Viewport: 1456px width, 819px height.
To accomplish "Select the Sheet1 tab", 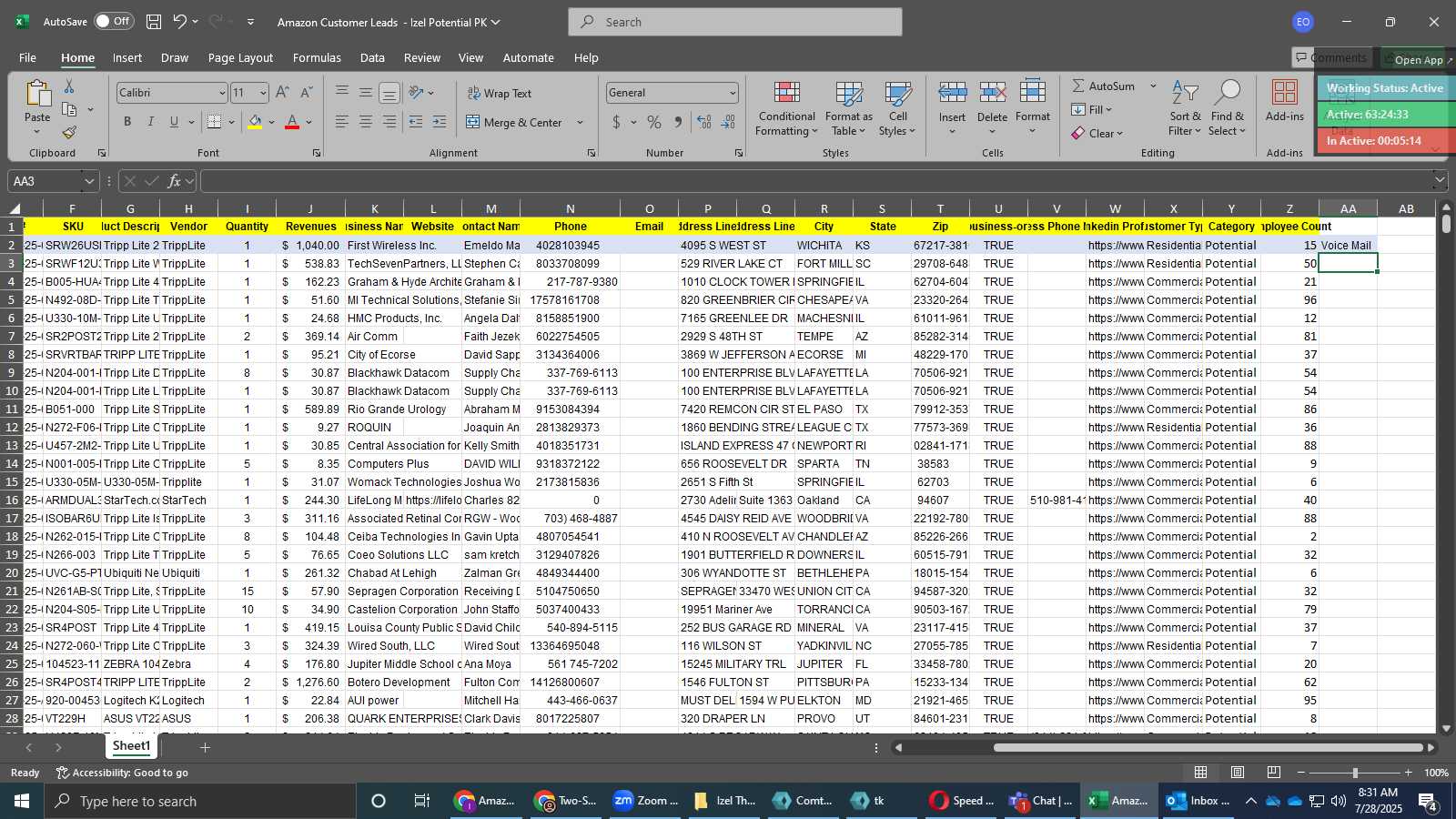I will point(131,746).
